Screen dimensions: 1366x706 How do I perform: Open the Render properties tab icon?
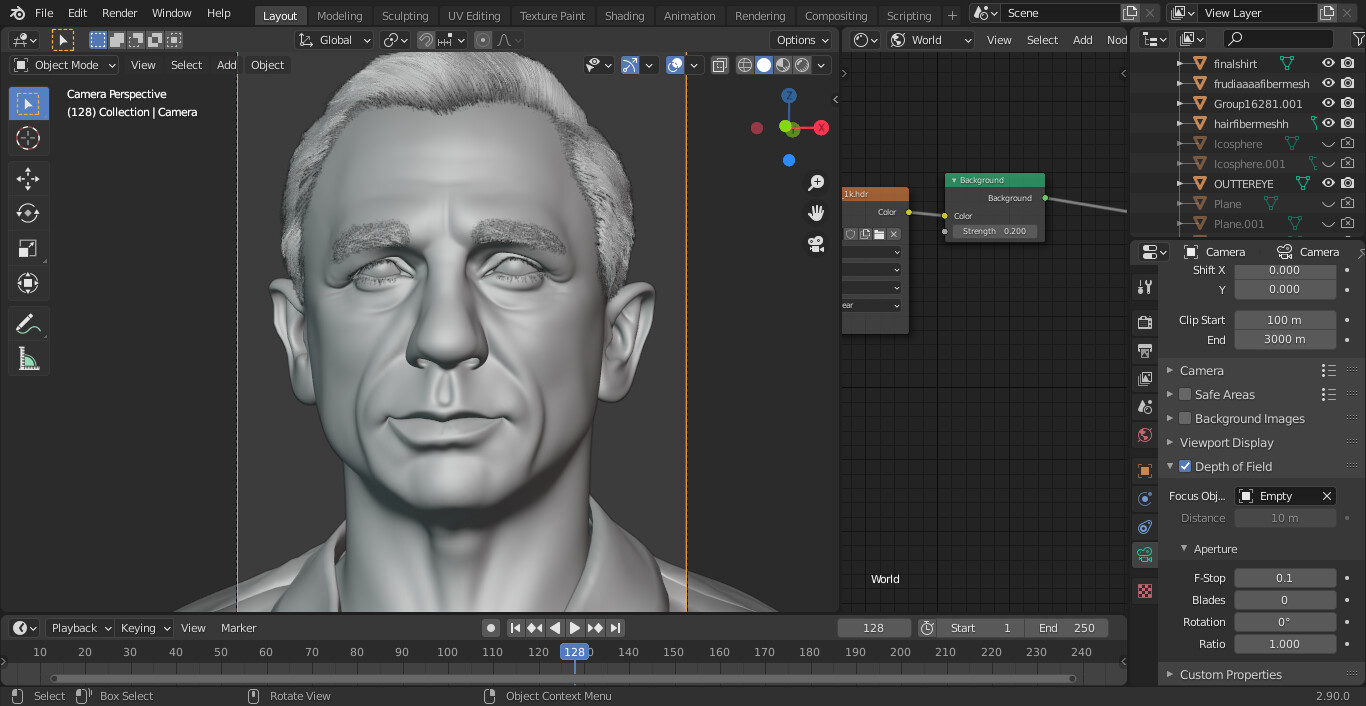[1145, 322]
